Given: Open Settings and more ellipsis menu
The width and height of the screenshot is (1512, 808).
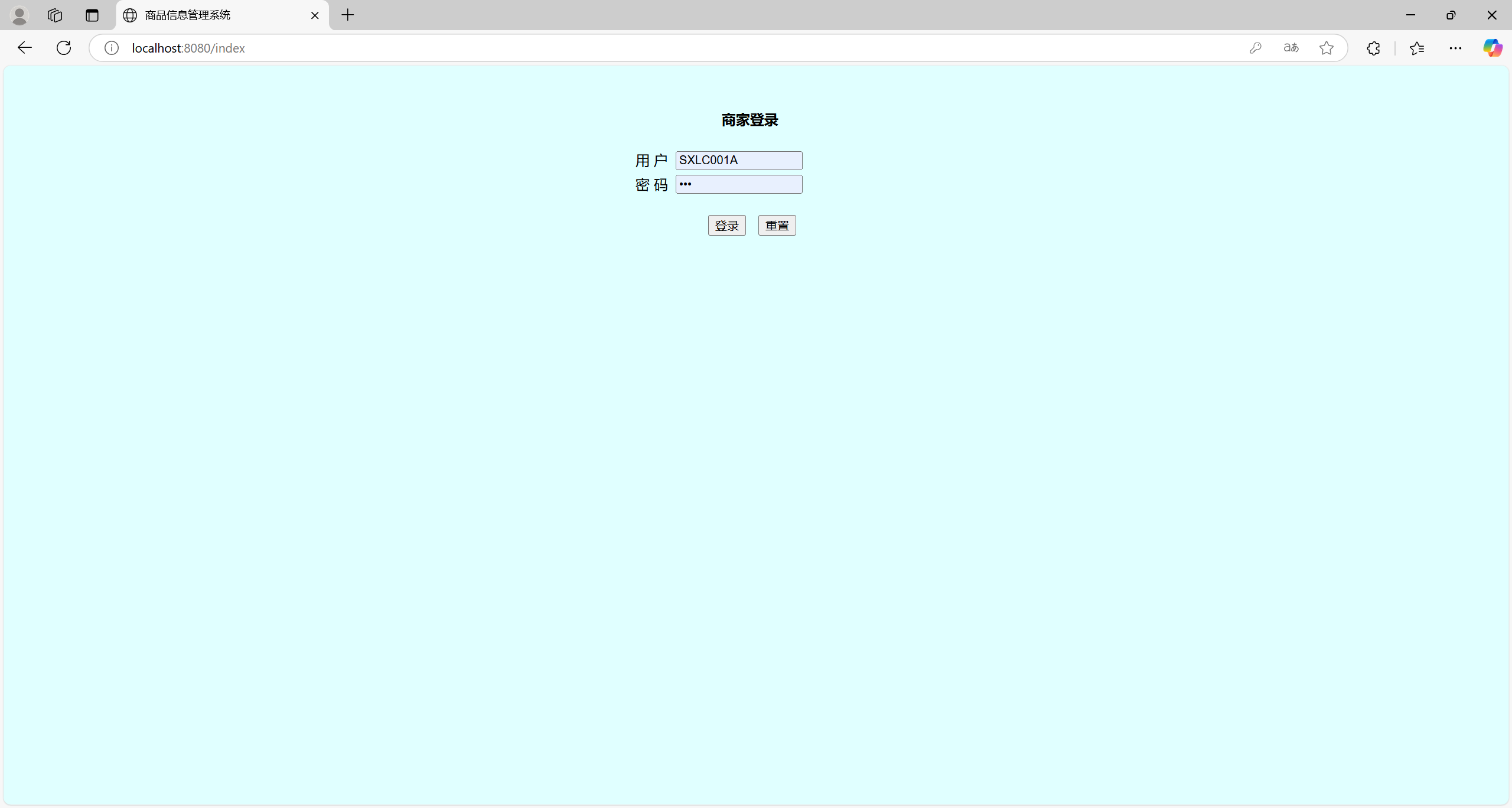Looking at the screenshot, I should pos(1455,48).
